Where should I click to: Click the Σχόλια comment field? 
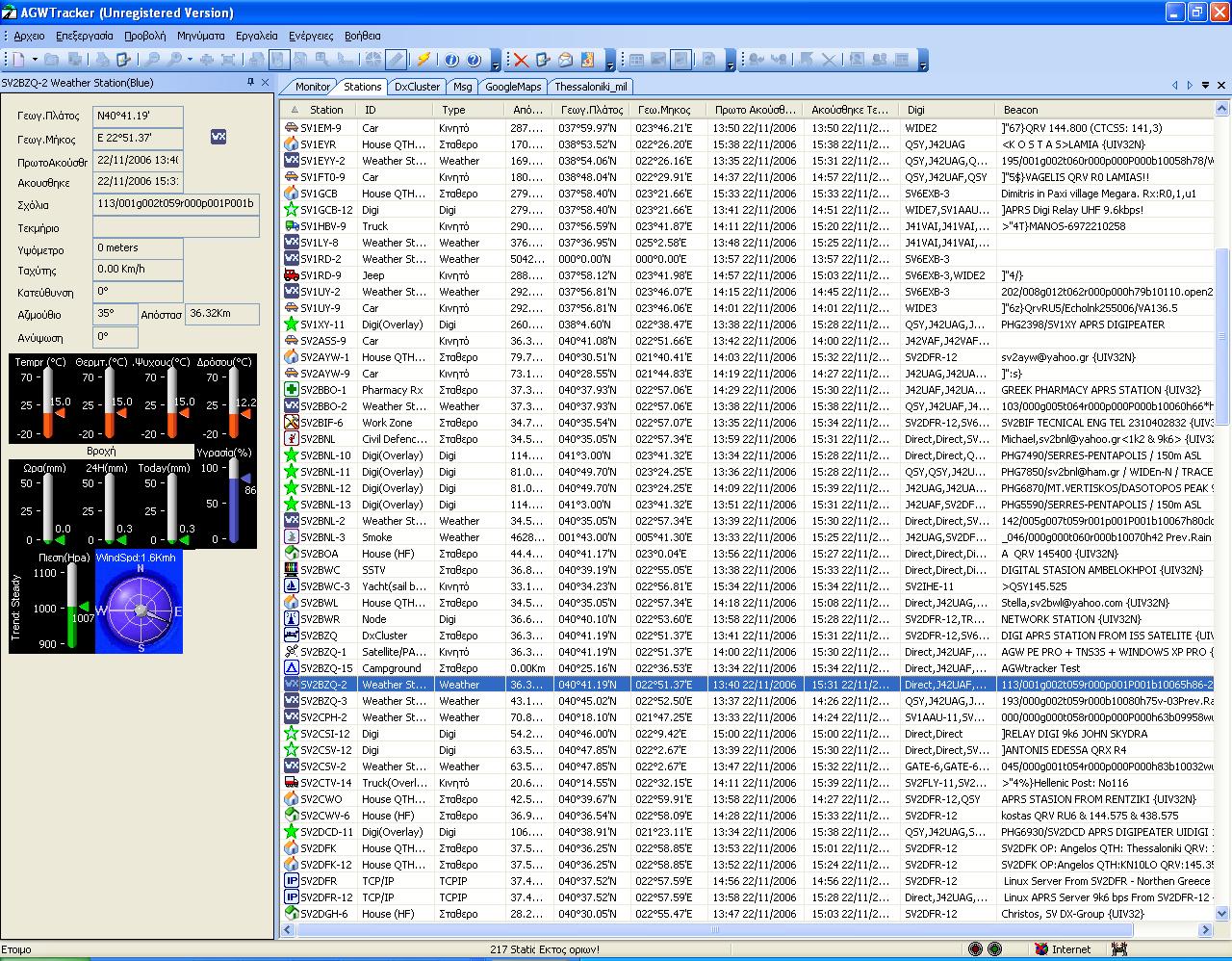pyautogui.click(x=176, y=204)
